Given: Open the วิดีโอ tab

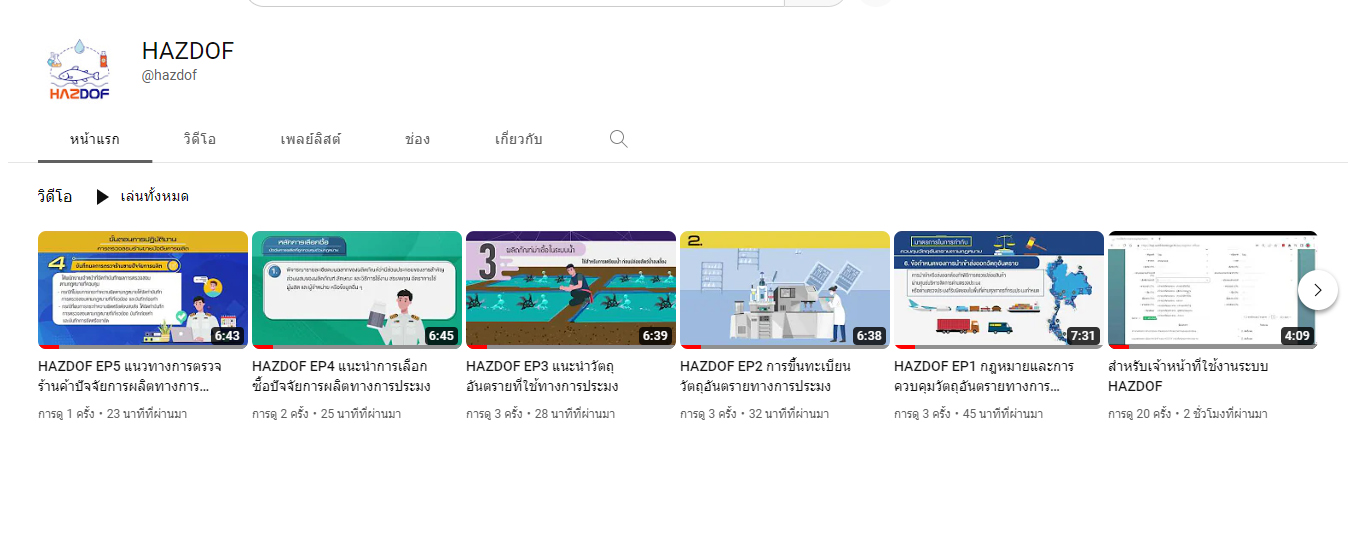Looking at the screenshot, I should [x=200, y=139].
